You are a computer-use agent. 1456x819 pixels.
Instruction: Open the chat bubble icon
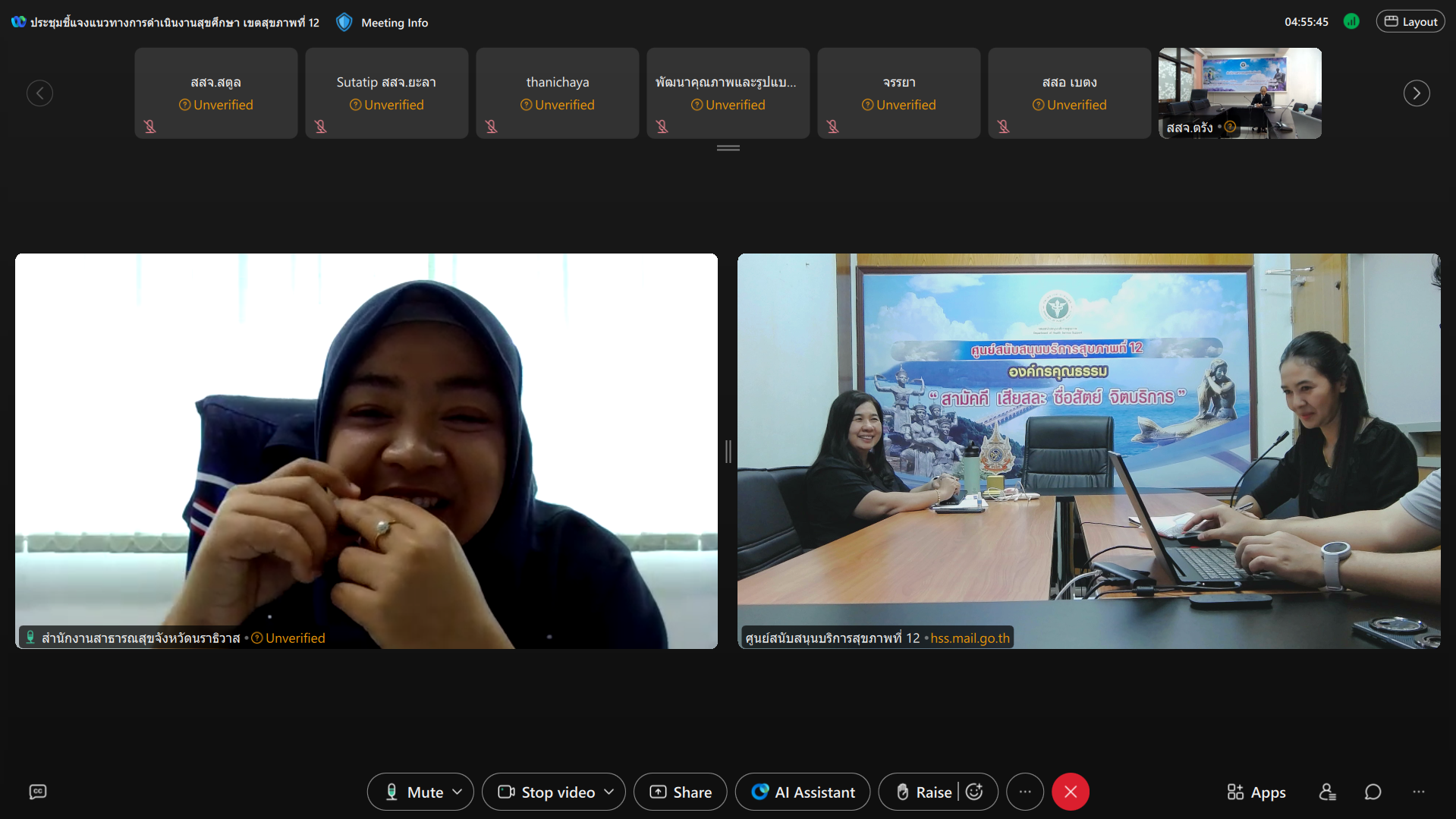1373,792
